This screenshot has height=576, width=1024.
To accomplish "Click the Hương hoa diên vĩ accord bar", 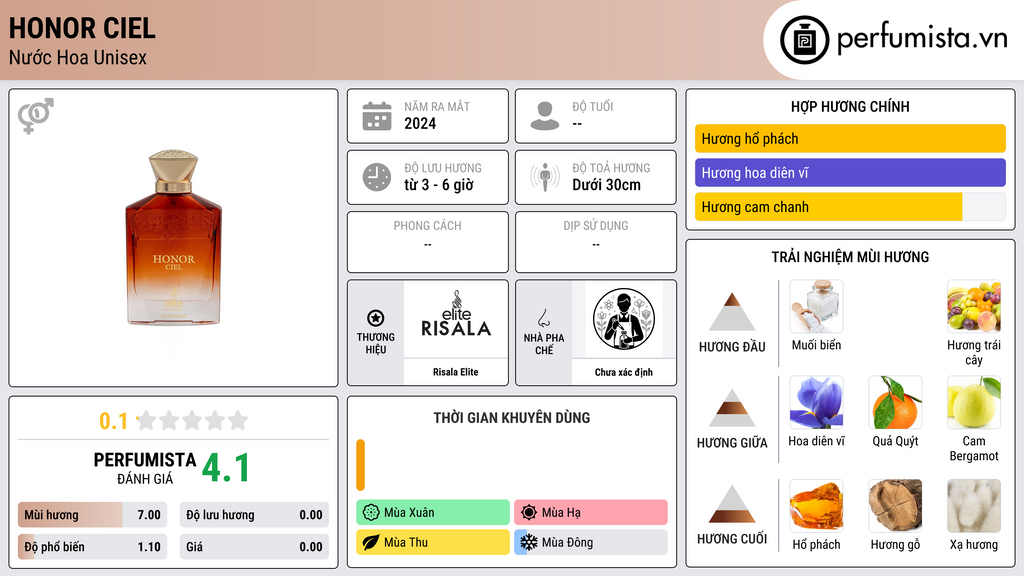I will click(850, 172).
